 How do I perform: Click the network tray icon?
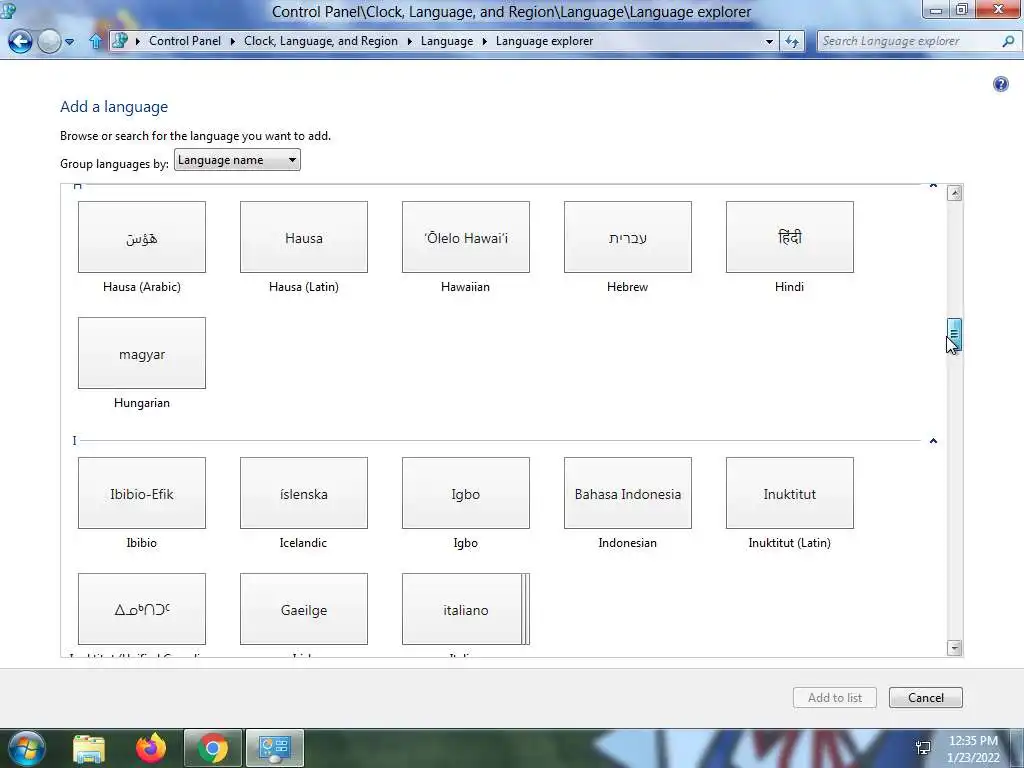[923, 748]
